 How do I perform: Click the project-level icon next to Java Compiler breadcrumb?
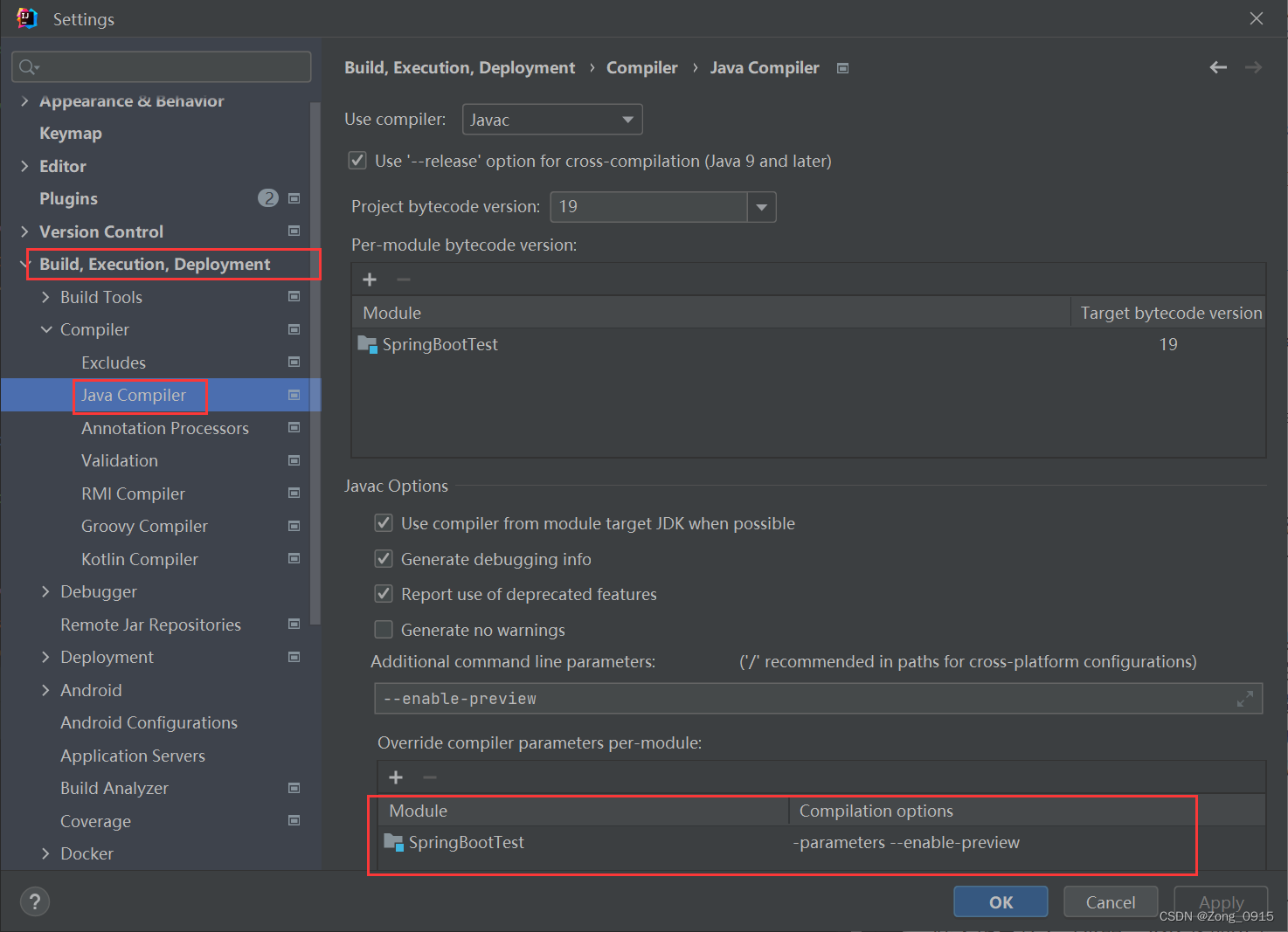[842, 68]
